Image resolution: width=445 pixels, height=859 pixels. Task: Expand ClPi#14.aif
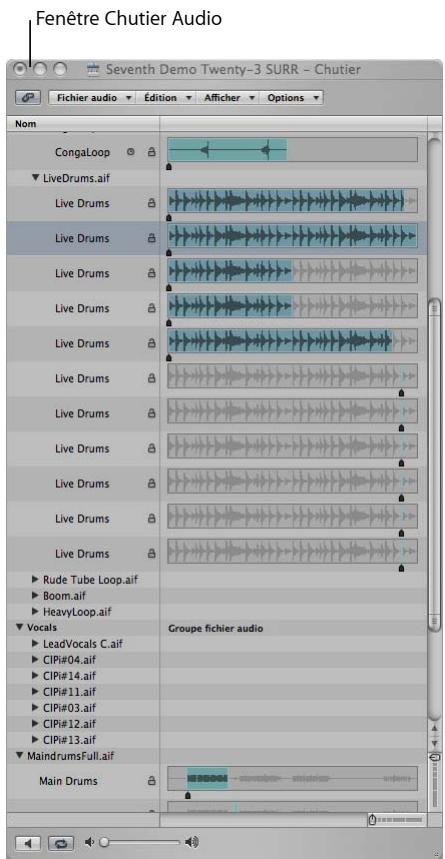tap(36, 675)
